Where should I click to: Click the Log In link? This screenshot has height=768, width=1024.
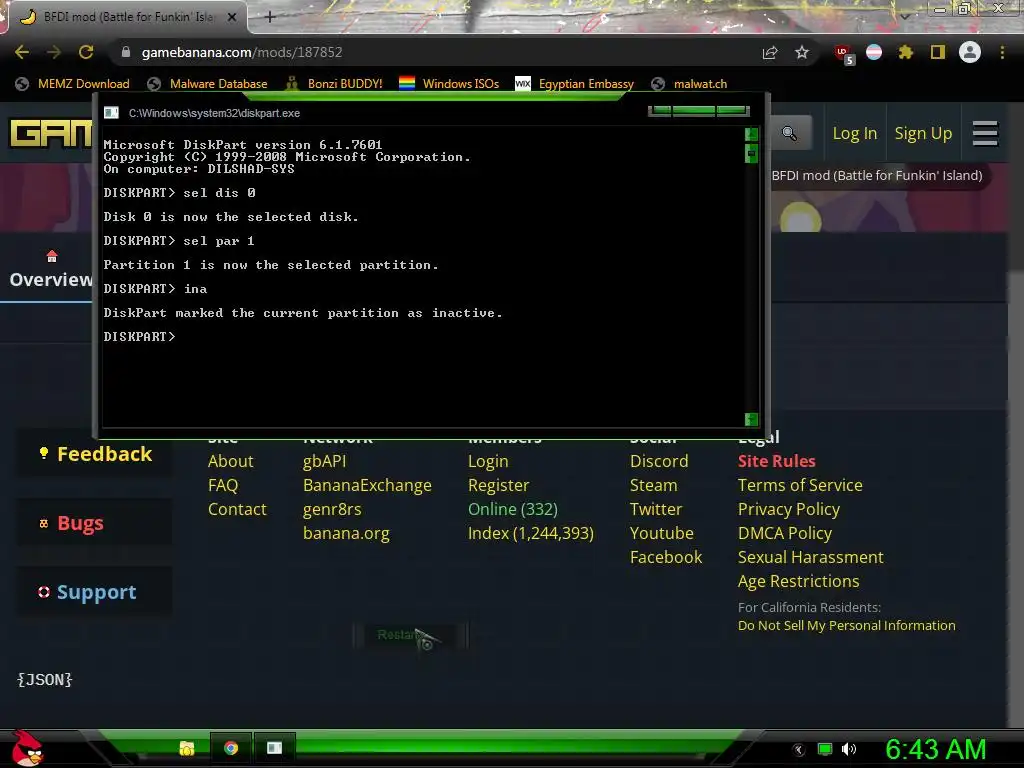(x=854, y=133)
